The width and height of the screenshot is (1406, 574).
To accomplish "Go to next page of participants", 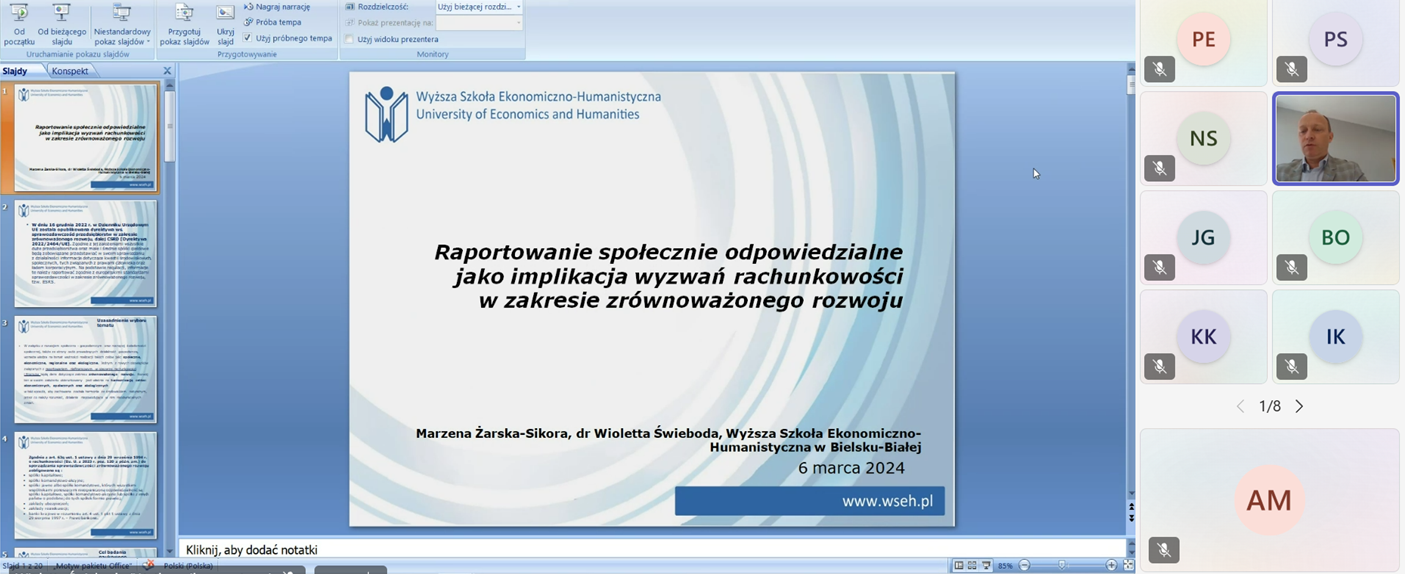I will click(x=1299, y=406).
